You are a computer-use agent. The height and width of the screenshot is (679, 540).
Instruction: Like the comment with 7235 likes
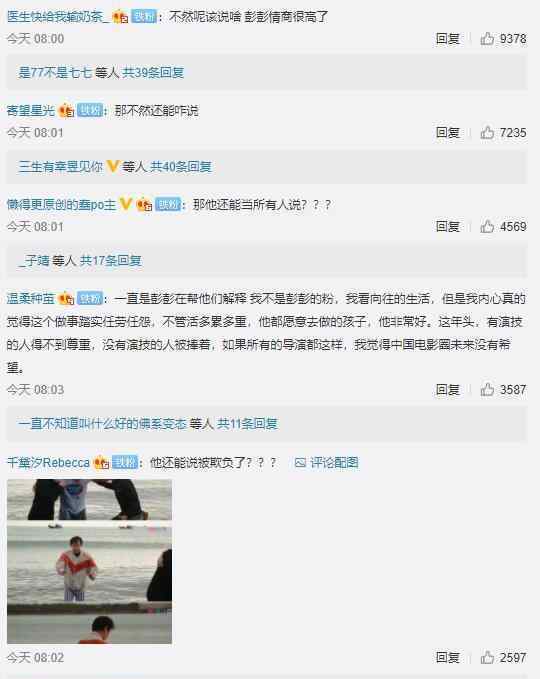click(487, 133)
